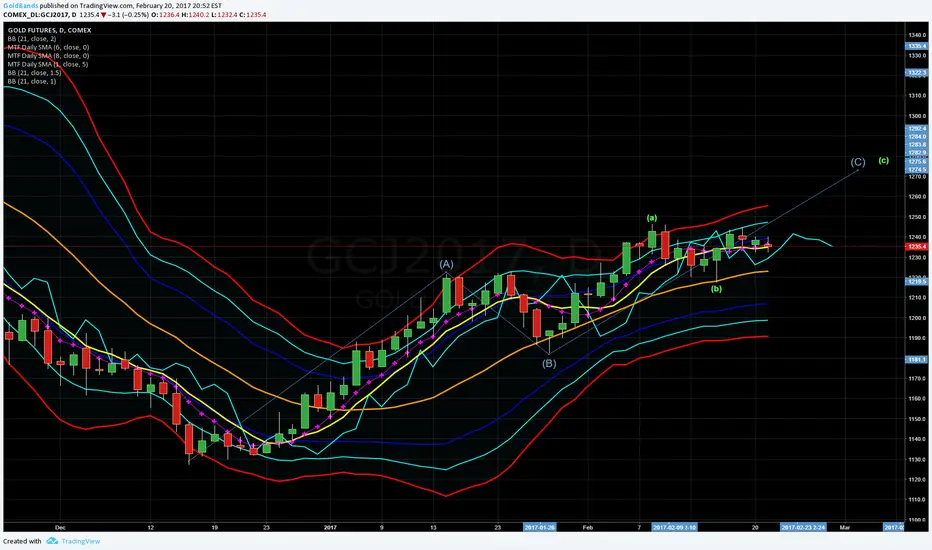Click the 2017-01-26 date marker on time axis

(x=540, y=527)
